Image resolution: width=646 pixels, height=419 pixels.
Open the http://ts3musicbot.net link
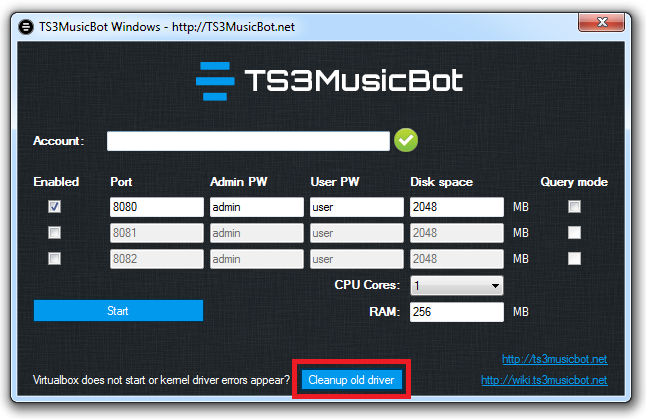coord(555,359)
